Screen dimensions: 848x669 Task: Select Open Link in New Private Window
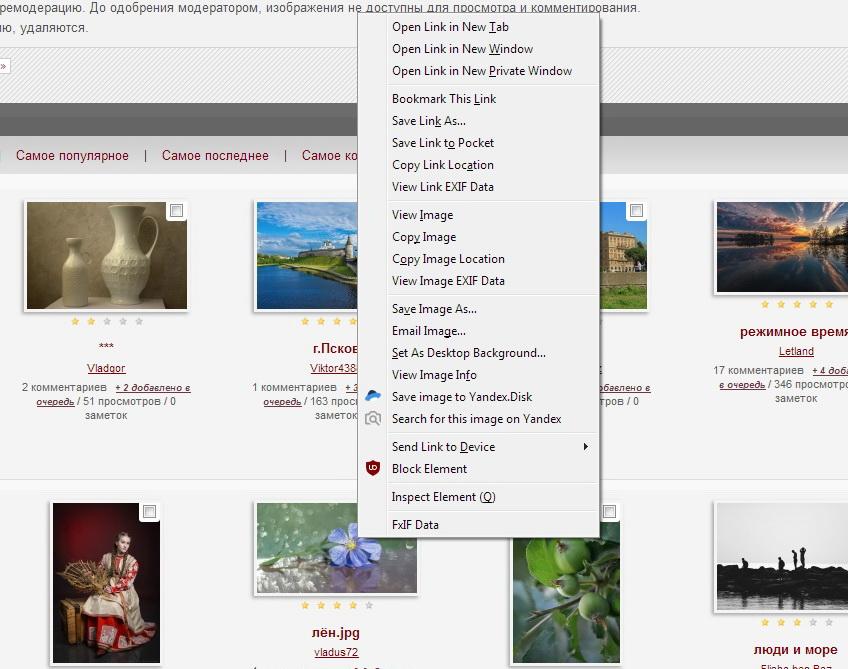tap(479, 71)
